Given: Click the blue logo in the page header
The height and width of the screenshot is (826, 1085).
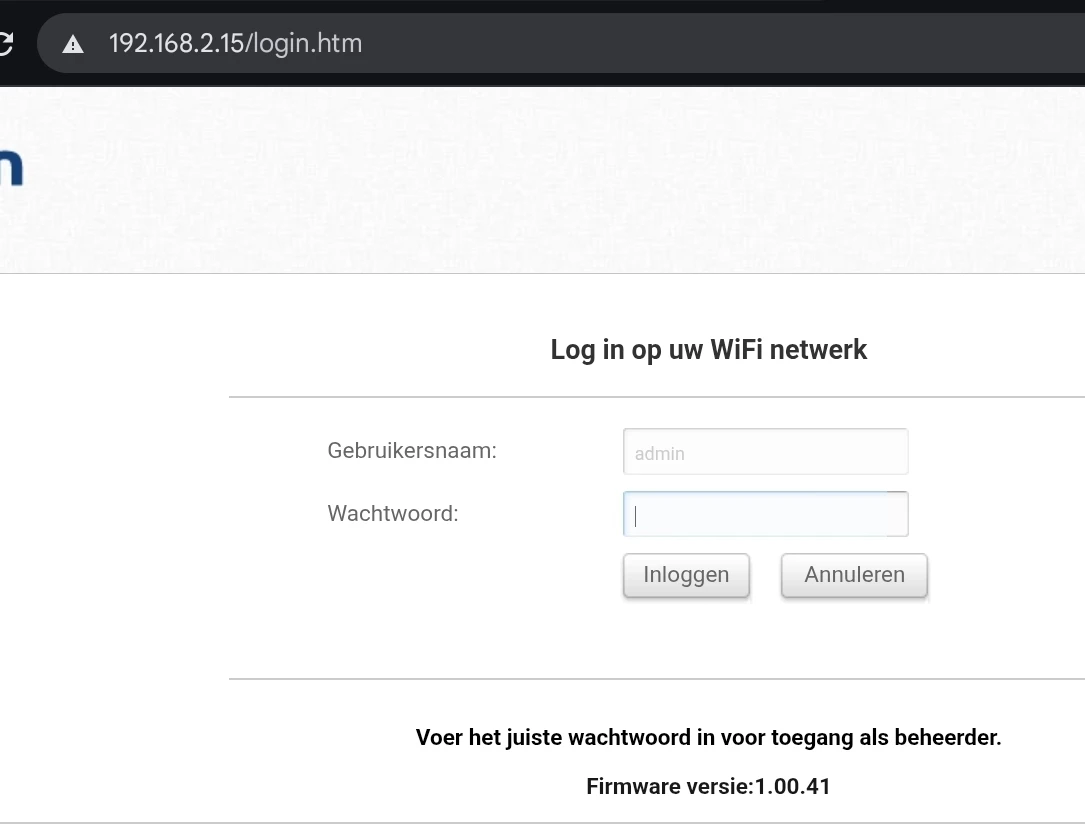Looking at the screenshot, I should point(11,169).
